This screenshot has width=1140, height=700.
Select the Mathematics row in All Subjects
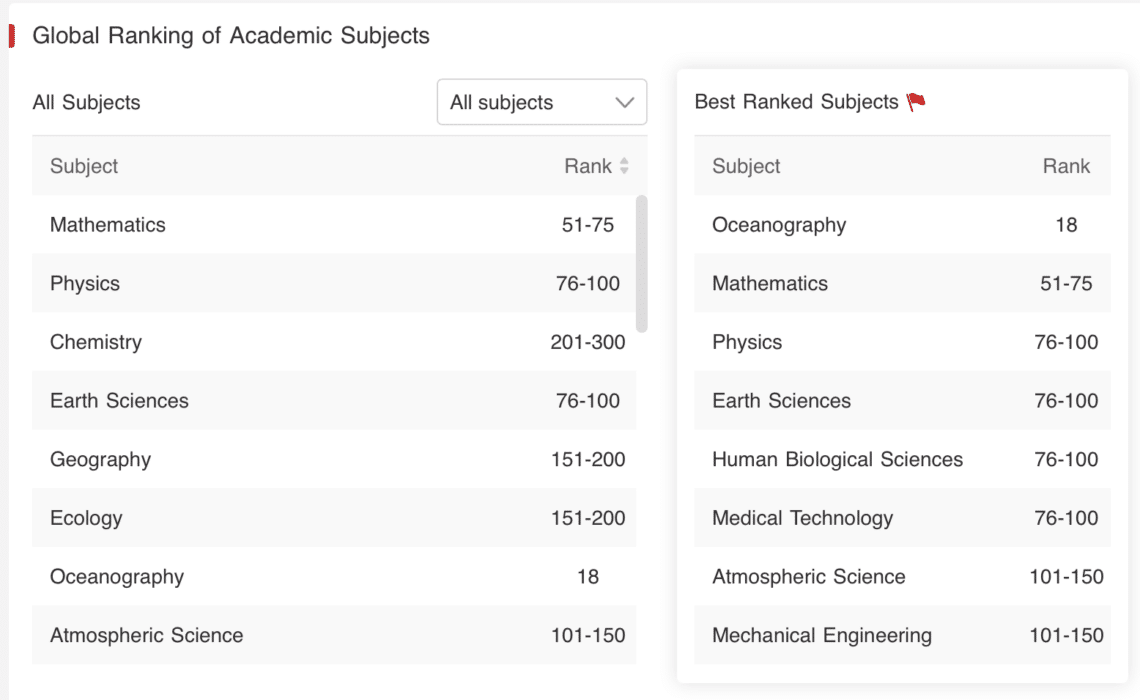[108, 225]
